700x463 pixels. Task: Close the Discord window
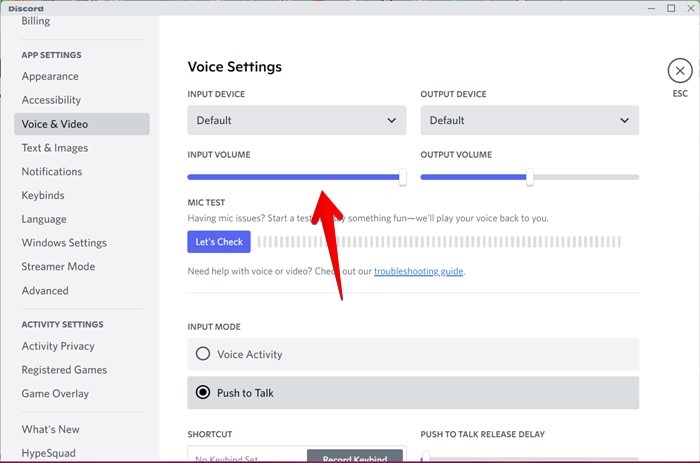click(690, 8)
